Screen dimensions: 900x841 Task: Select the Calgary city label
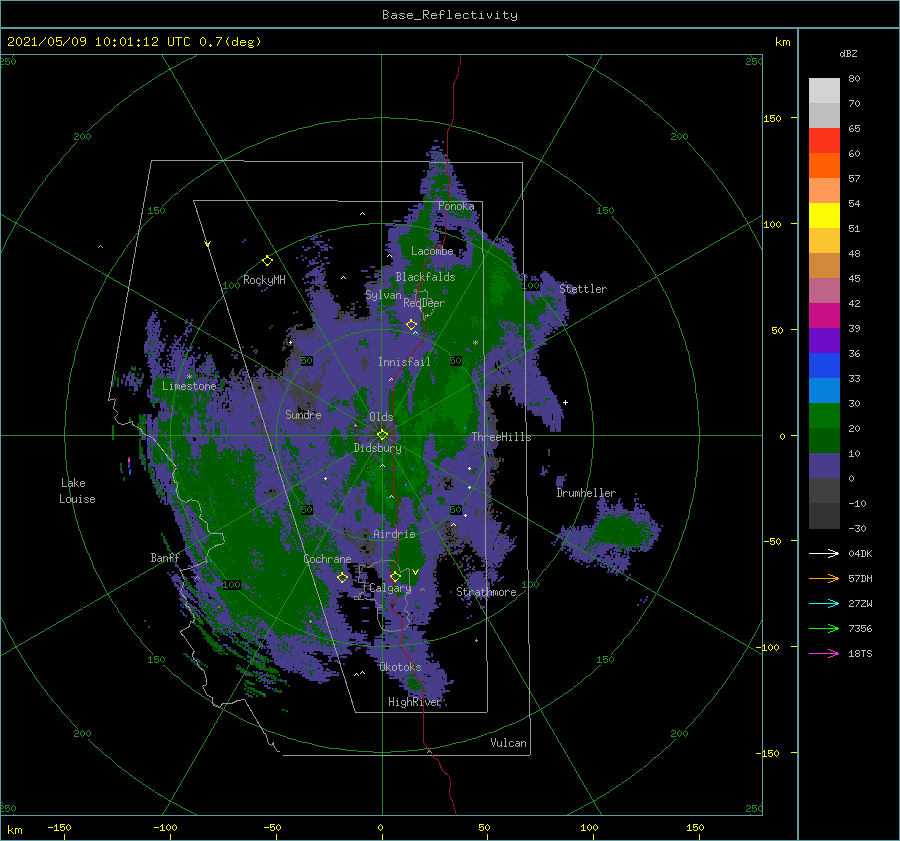coord(390,588)
